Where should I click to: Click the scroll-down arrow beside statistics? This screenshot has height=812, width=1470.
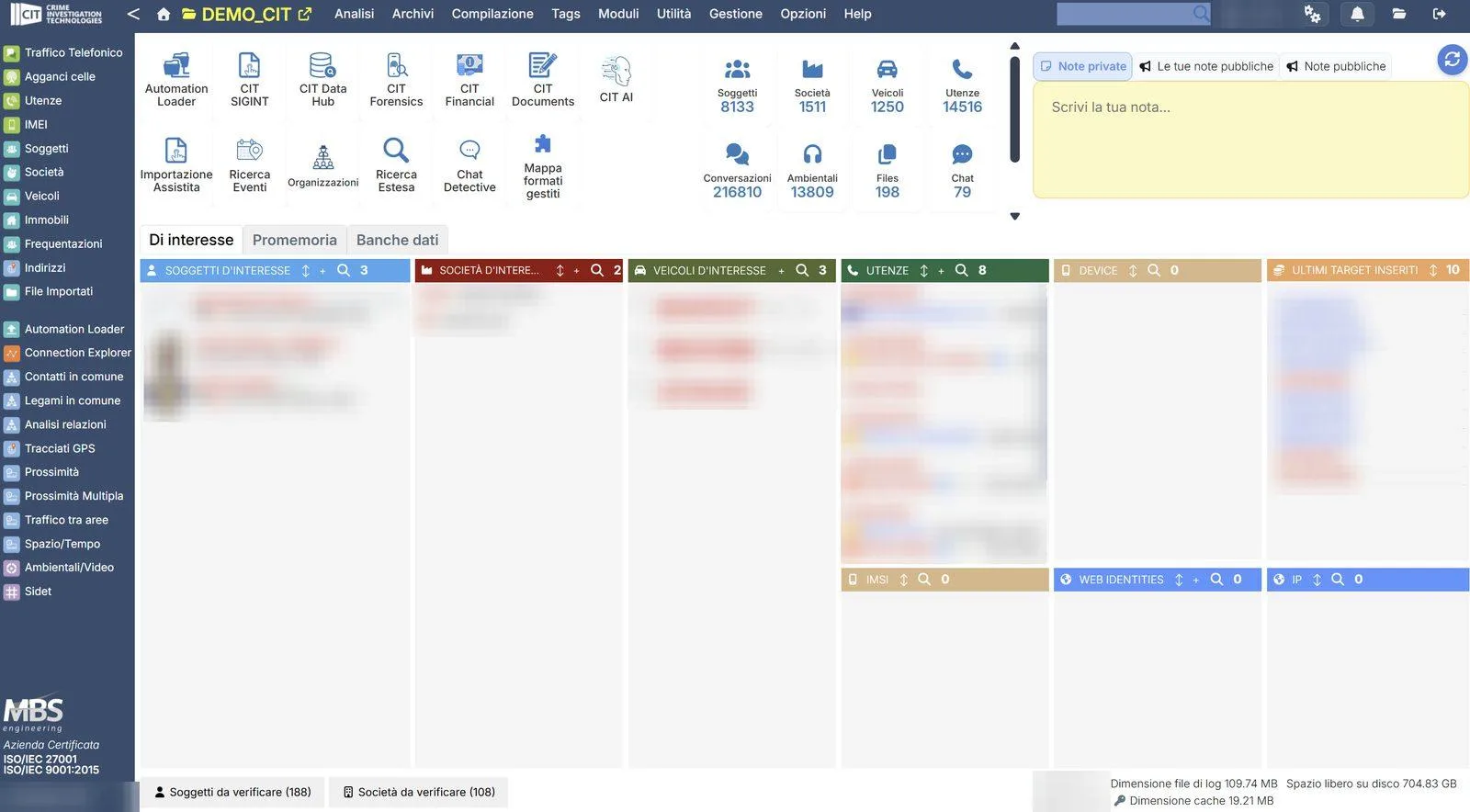pyautogui.click(x=1015, y=217)
